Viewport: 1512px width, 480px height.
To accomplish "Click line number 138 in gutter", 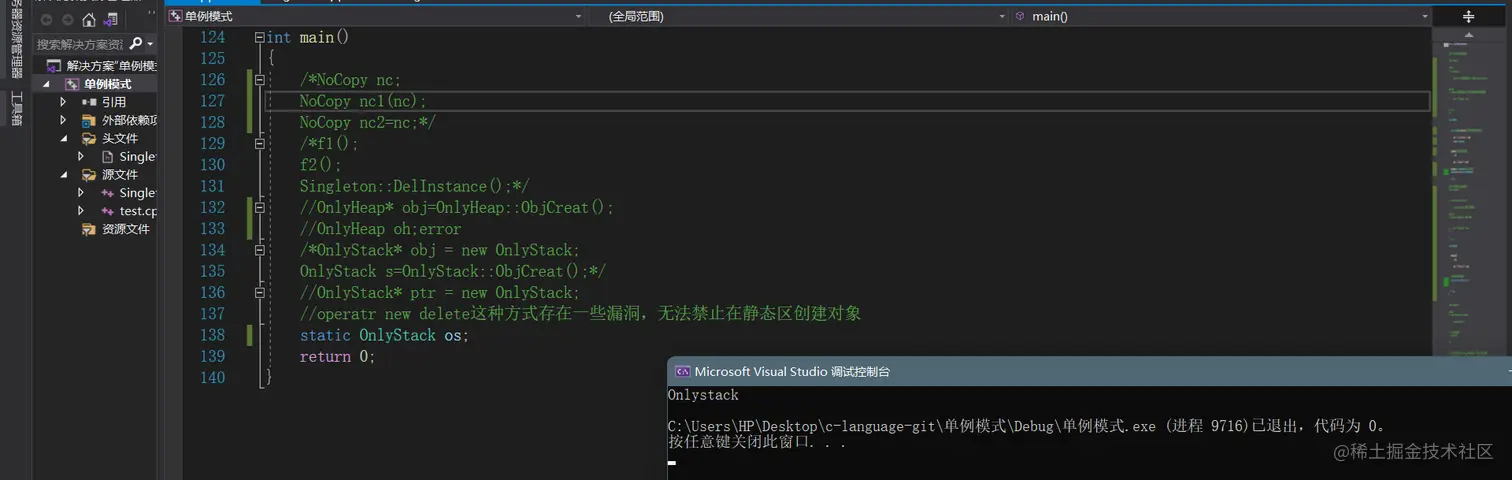I will point(212,335).
